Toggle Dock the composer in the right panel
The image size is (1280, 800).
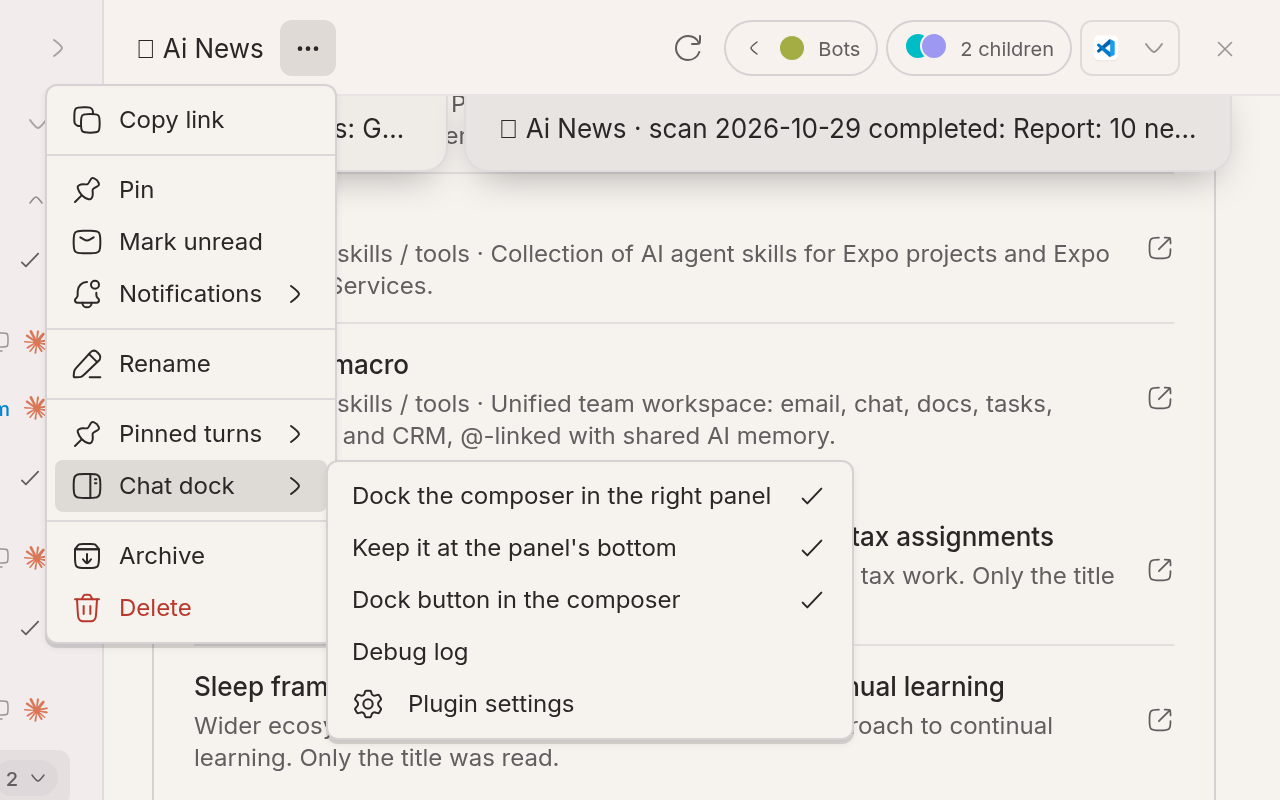[590, 496]
